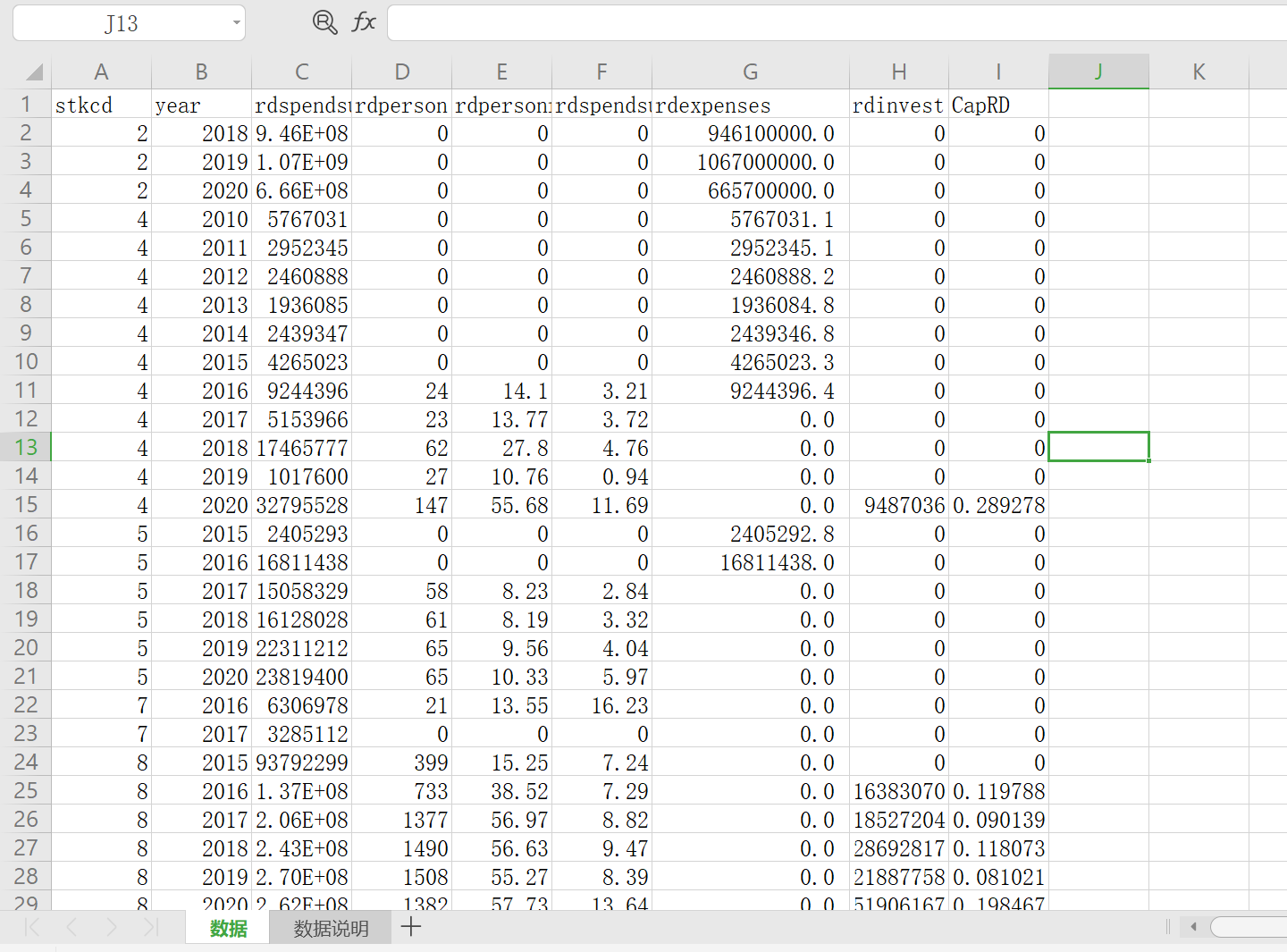The image size is (1287, 952).
Task: Select column C header
Action: tap(302, 72)
